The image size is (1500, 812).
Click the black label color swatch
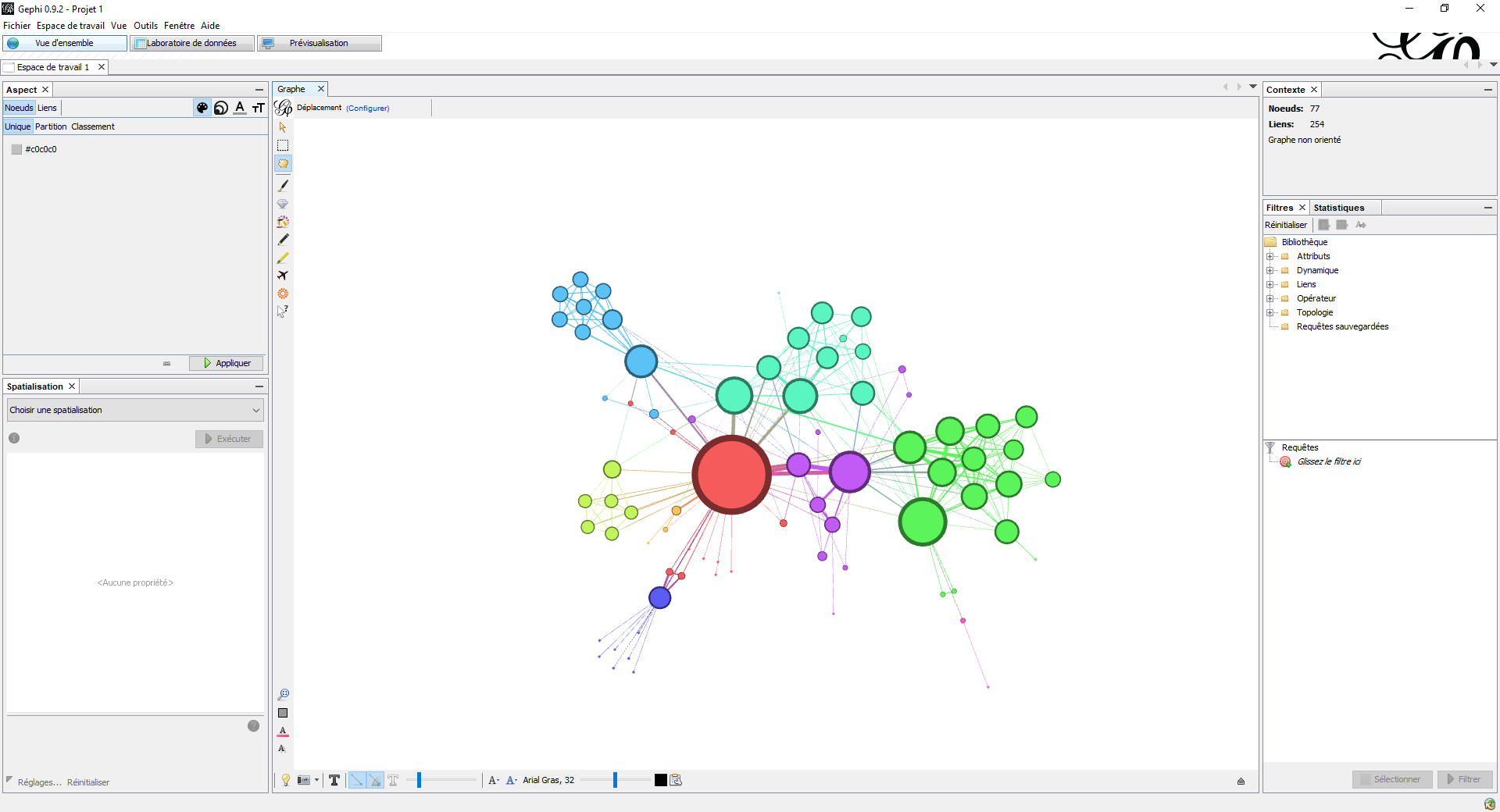coord(661,780)
